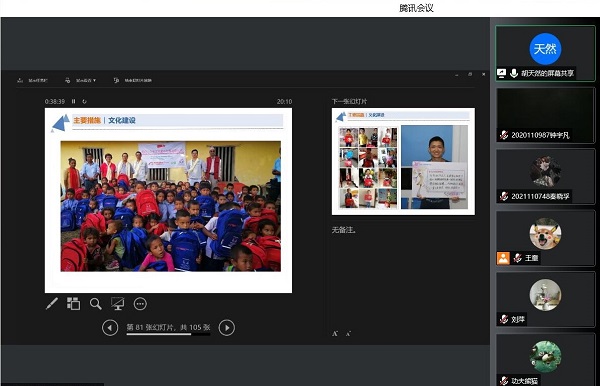Activate the zoom into slide magnifier
The width and height of the screenshot is (600, 386).
pyautogui.click(x=95, y=304)
